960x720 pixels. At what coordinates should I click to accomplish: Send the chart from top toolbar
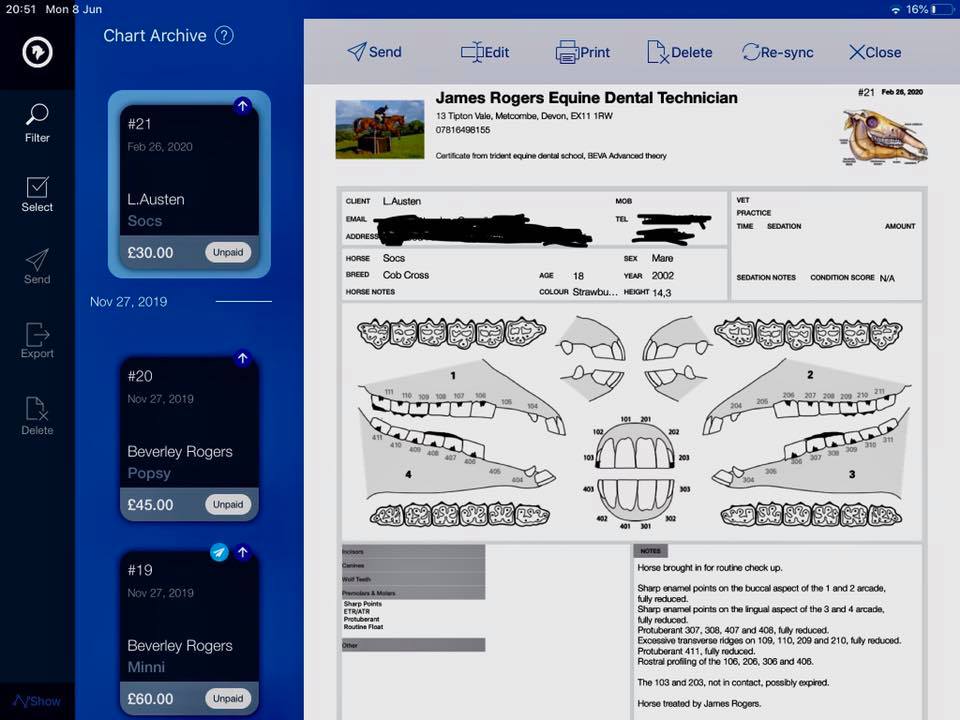coord(374,52)
